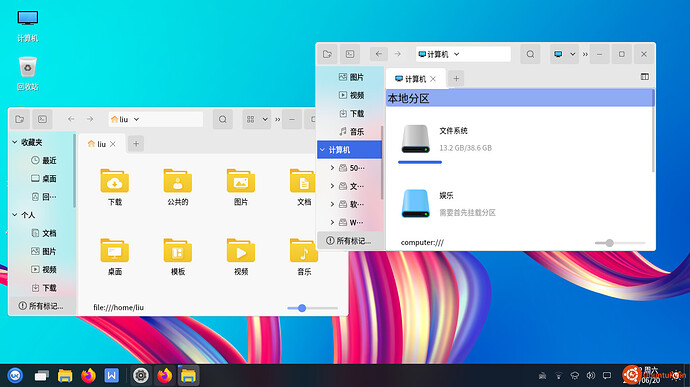Click new folder icon in 计算机 window toolbar
Viewport: 690px width, 387px height.
tap(327, 54)
